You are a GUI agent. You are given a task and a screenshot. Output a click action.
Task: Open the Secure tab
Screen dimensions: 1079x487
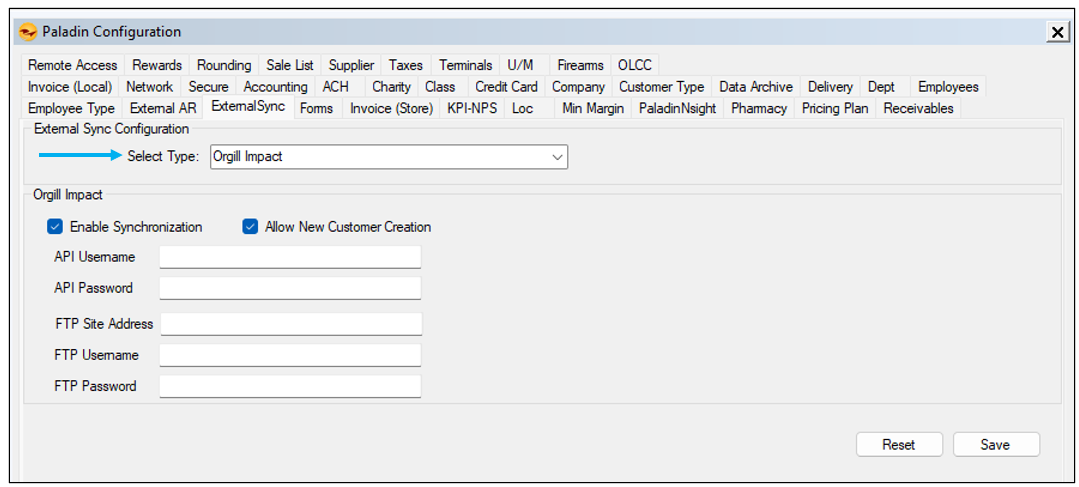[208, 87]
